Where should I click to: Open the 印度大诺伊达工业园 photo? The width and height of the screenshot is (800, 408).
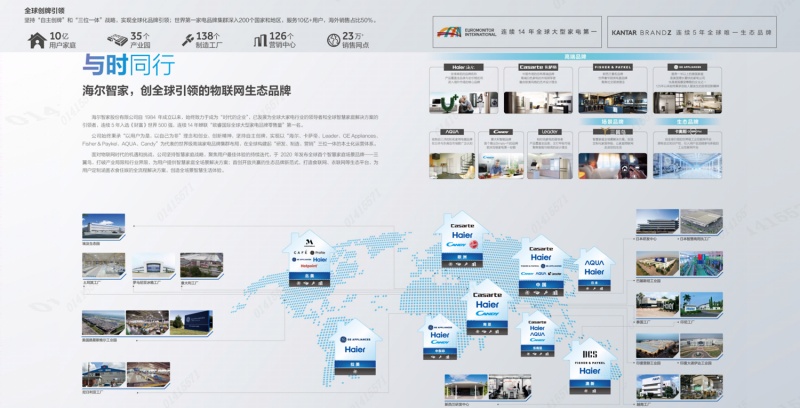coord(701,346)
